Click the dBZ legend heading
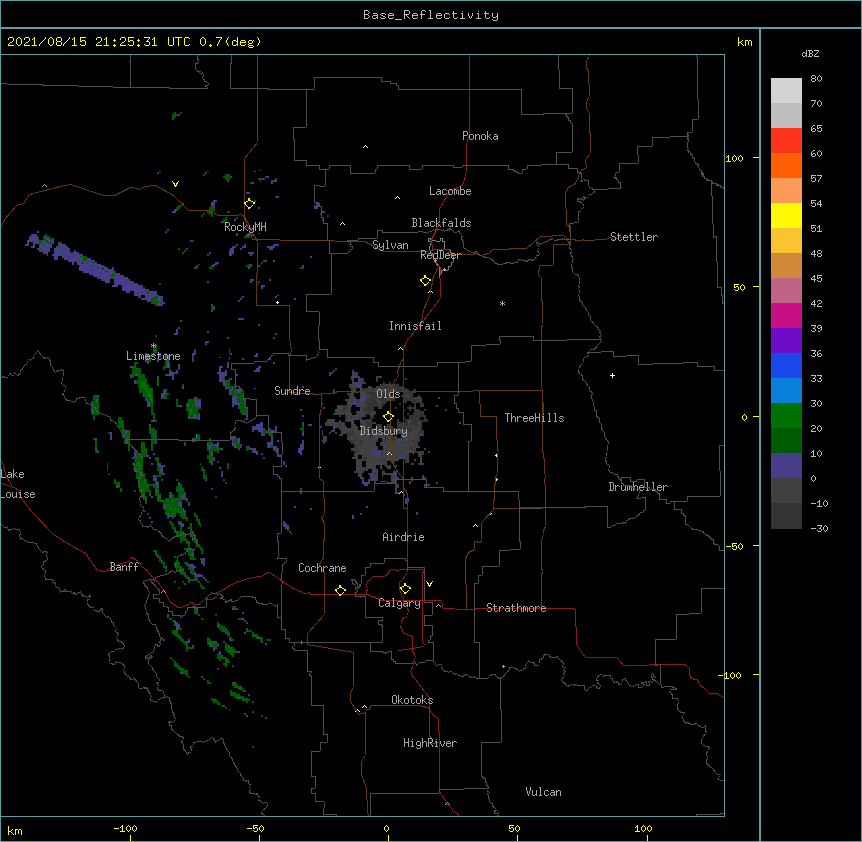The width and height of the screenshot is (862, 842). point(810,54)
